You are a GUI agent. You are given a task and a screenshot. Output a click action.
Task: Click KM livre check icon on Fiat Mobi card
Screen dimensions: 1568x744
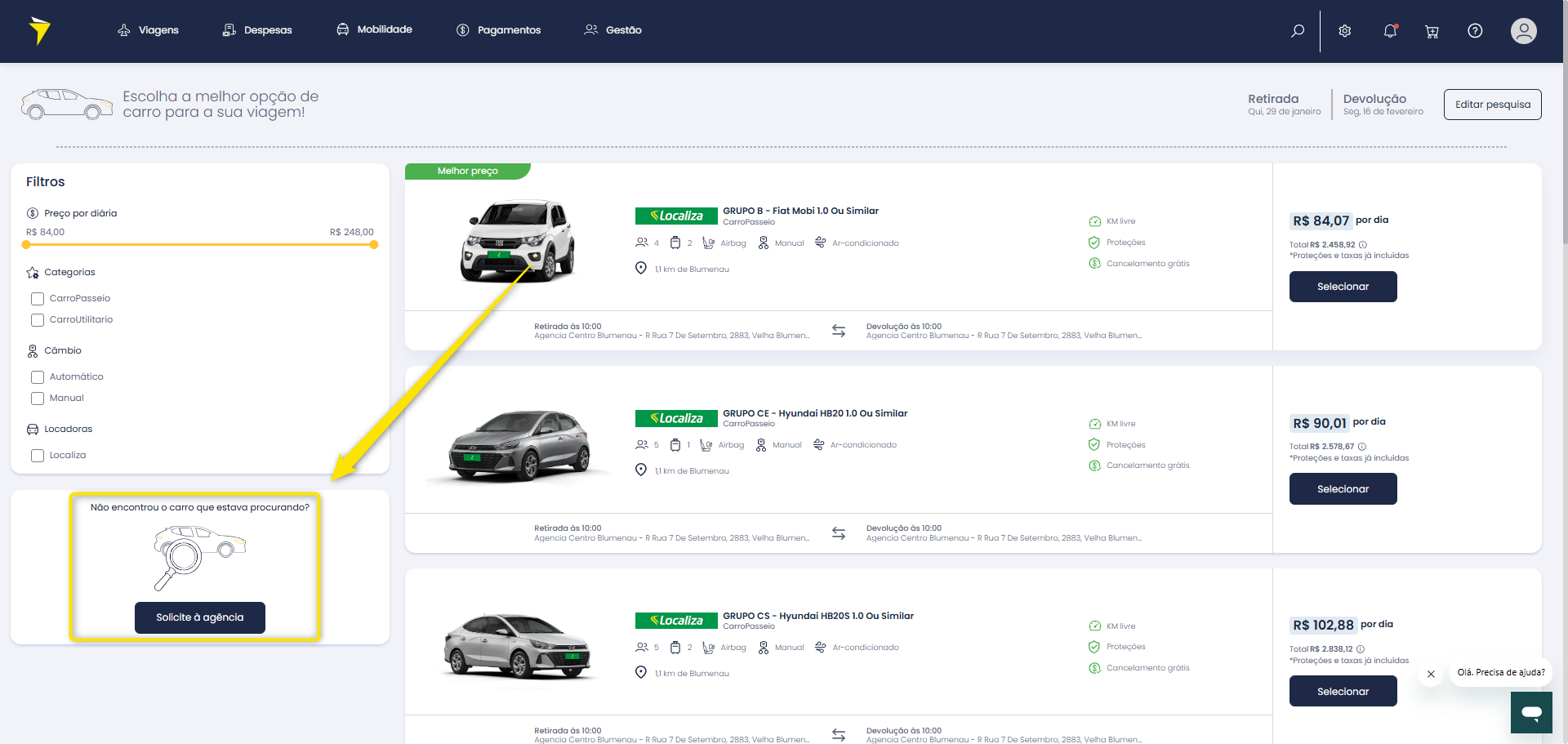click(1094, 221)
